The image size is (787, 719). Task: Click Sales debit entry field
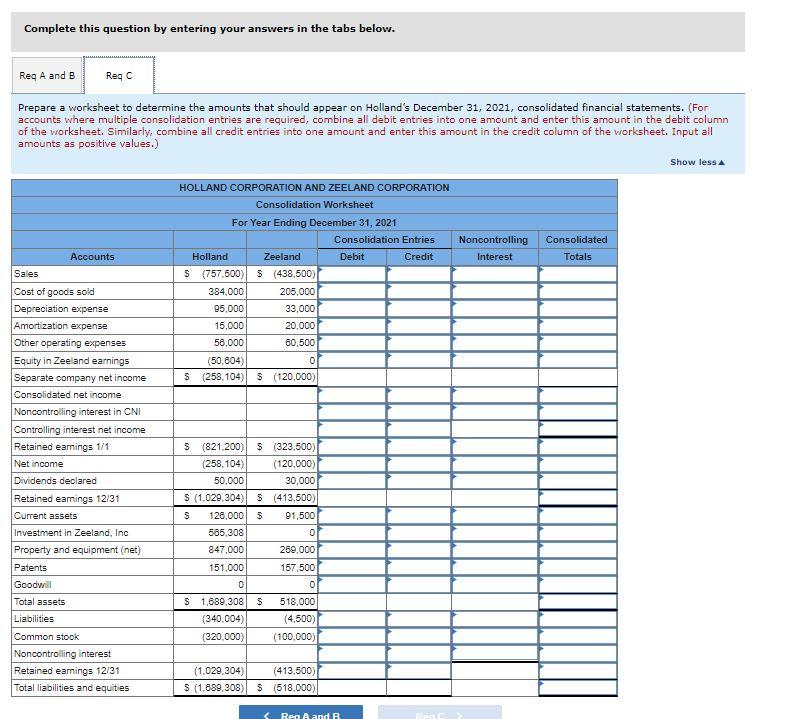[352, 274]
